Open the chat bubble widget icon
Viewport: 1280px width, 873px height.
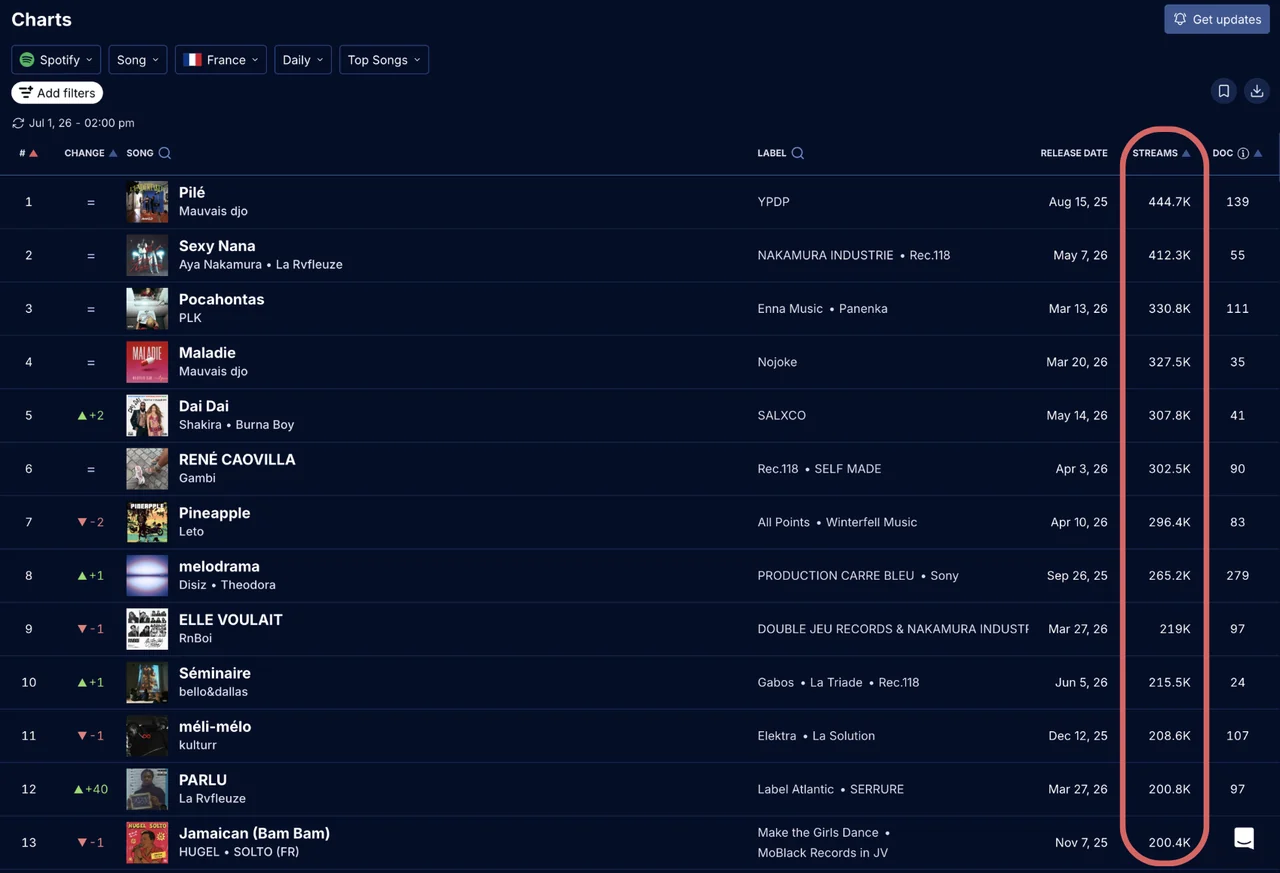tap(1244, 838)
